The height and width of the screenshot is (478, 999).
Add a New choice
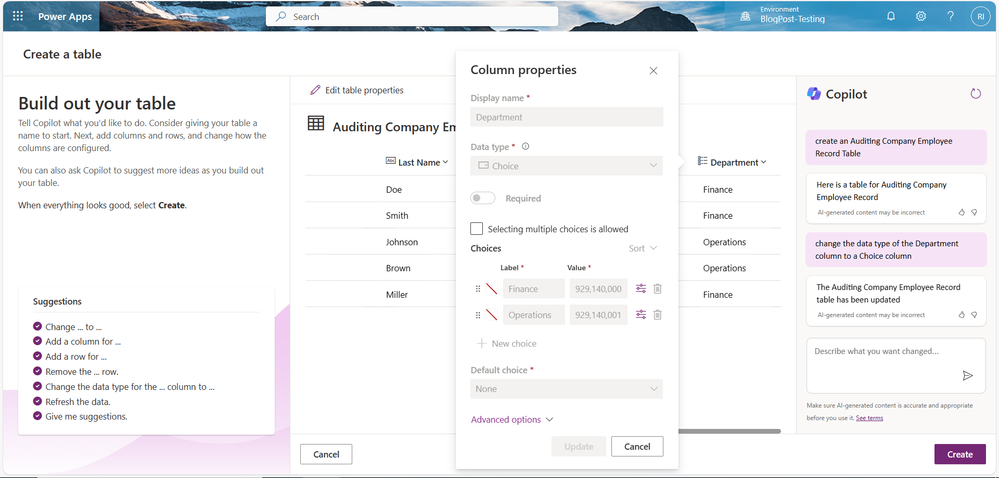point(507,344)
